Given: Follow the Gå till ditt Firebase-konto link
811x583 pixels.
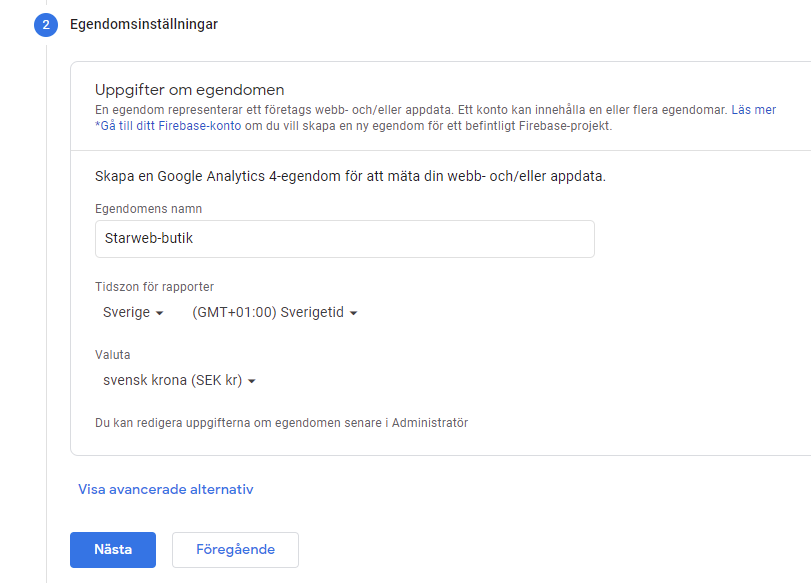Looking at the screenshot, I should [x=168, y=126].
